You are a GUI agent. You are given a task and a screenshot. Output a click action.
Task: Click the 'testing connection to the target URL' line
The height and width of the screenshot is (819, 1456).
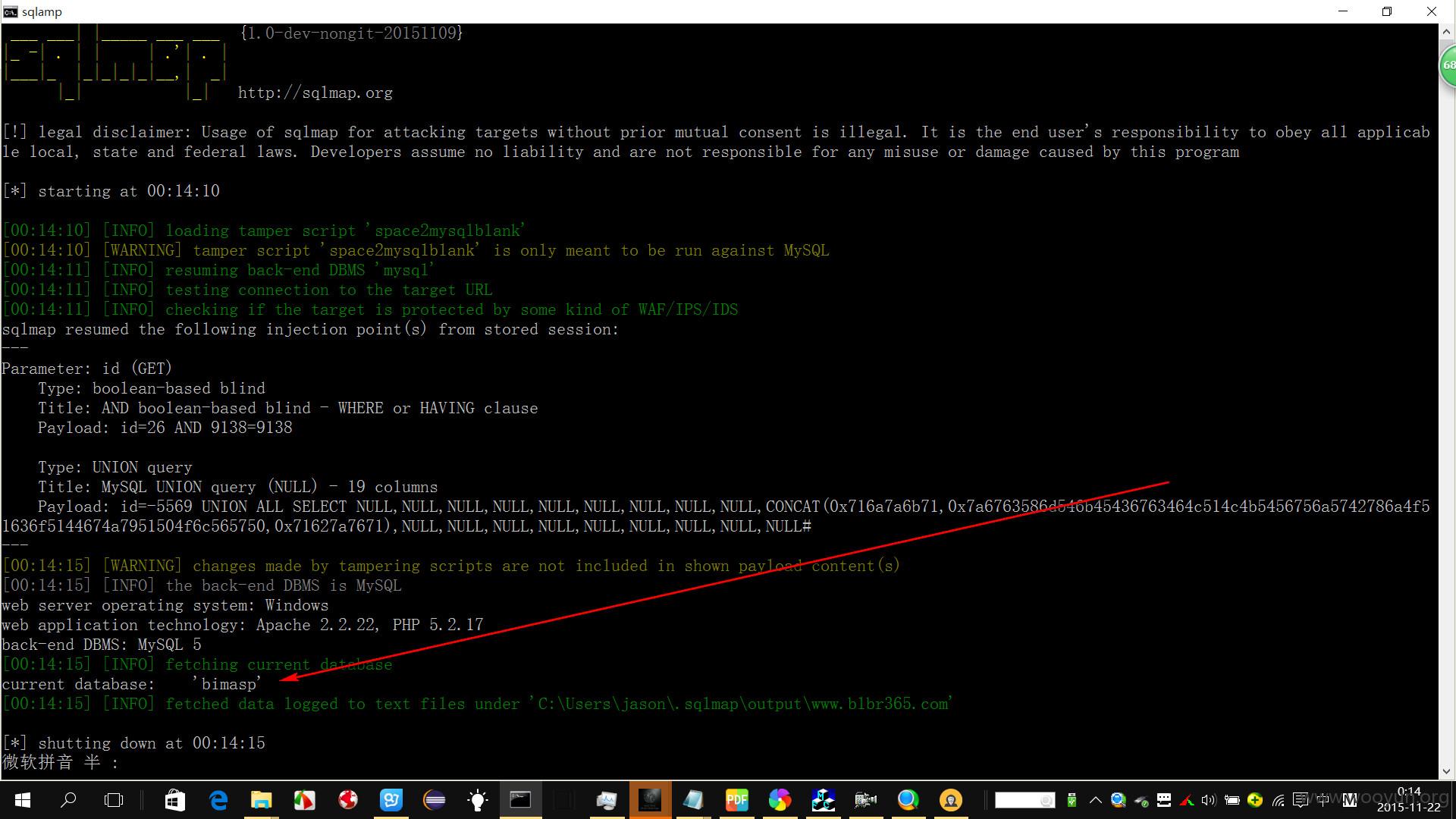tap(247, 290)
